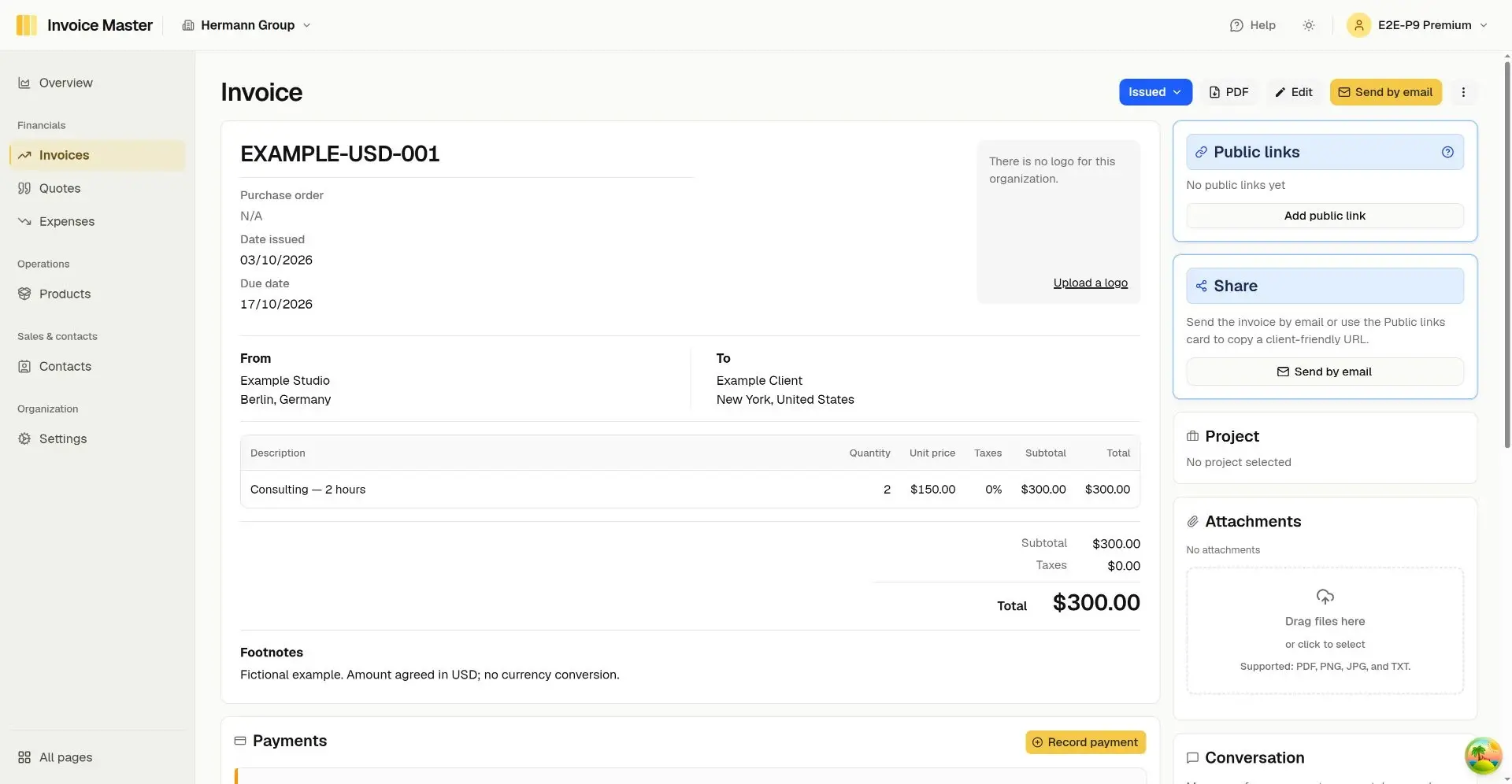Viewport: 1512px width, 784px height.
Task: Open Contacts in the sidebar
Action: point(98,366)
